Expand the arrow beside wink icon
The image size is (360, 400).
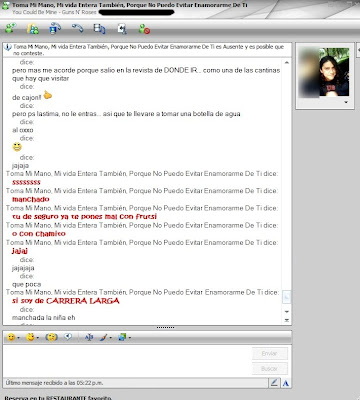(x=38, y=338)
